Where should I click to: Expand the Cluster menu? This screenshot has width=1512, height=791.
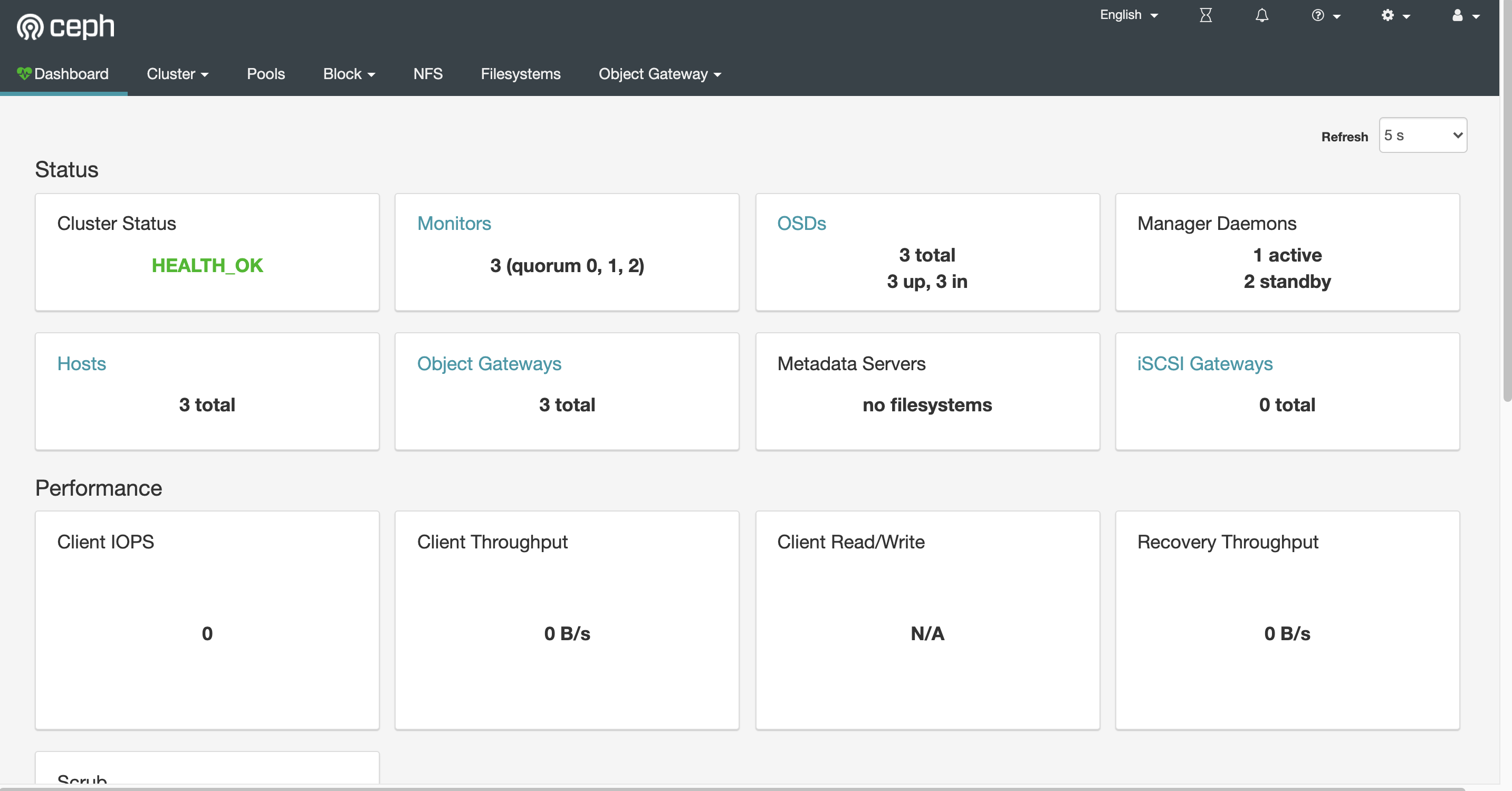(177, 74)
